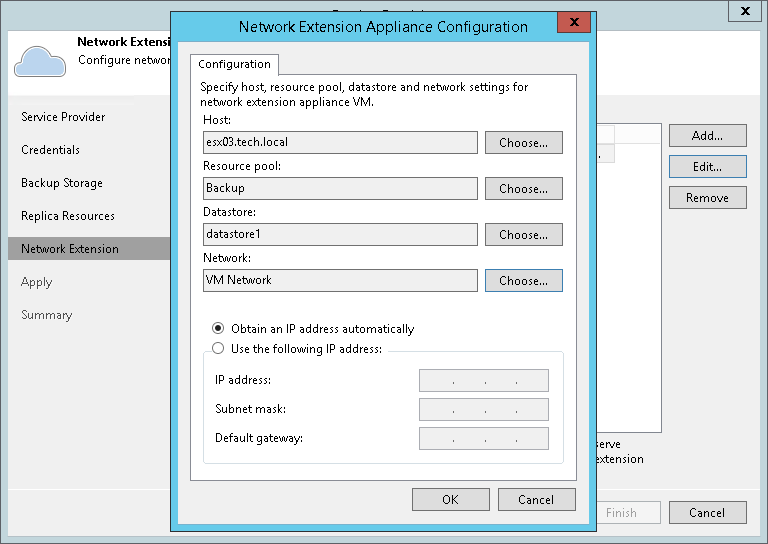
Task: Click Choose next to Datastore field
Action: 523,235
